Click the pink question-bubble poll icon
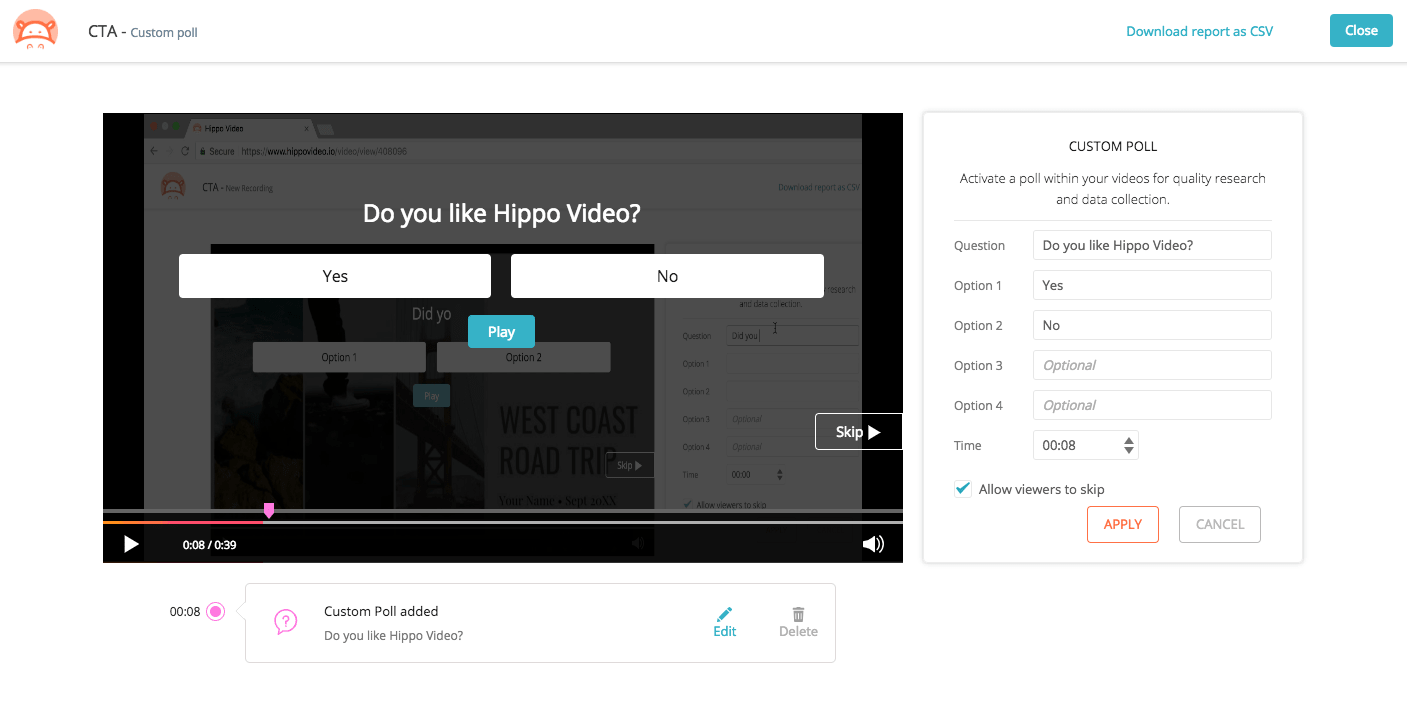Image resolution: width=1407 pixels, height=720 pixels. 286,620
